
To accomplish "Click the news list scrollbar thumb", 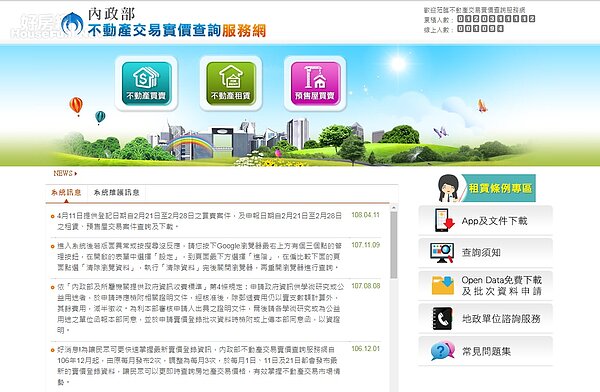I will (393, 245).
